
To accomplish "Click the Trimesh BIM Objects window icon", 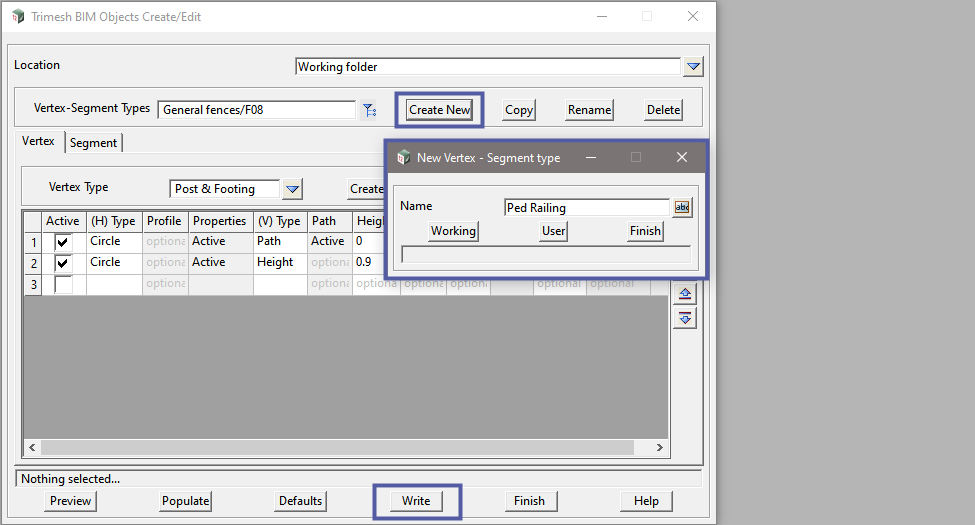I will tap(17, 17).
